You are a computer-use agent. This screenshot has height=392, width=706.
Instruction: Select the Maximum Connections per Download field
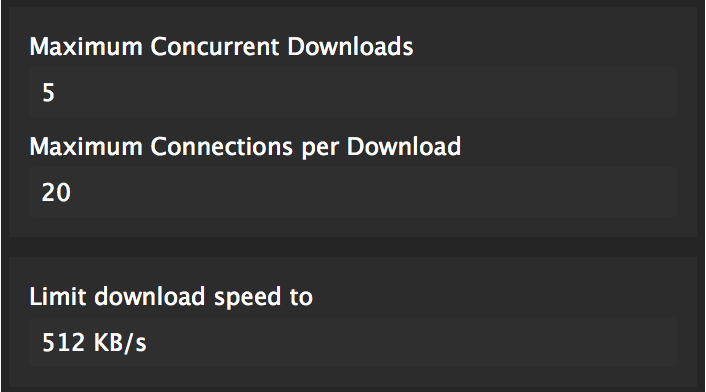click(x=353, y=192)
